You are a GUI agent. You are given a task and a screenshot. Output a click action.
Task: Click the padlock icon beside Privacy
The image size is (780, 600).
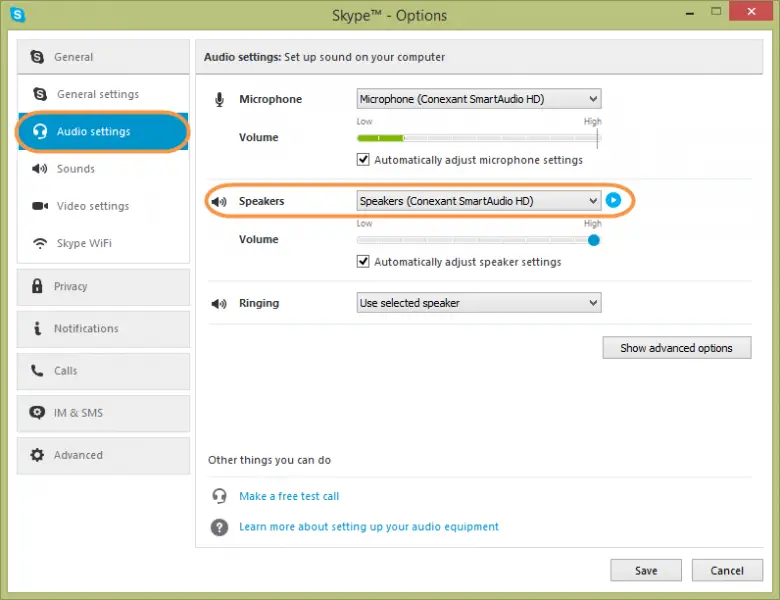[x=37, y=286]
